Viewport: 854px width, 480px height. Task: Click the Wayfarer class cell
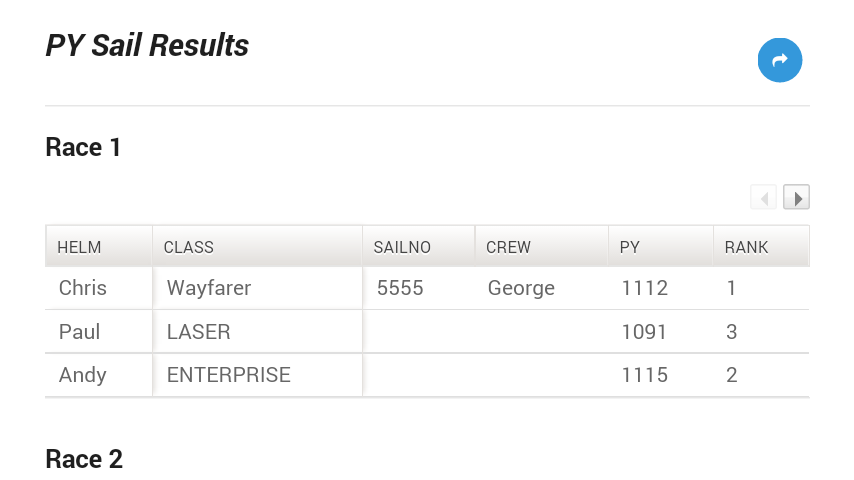click(209, 288)
